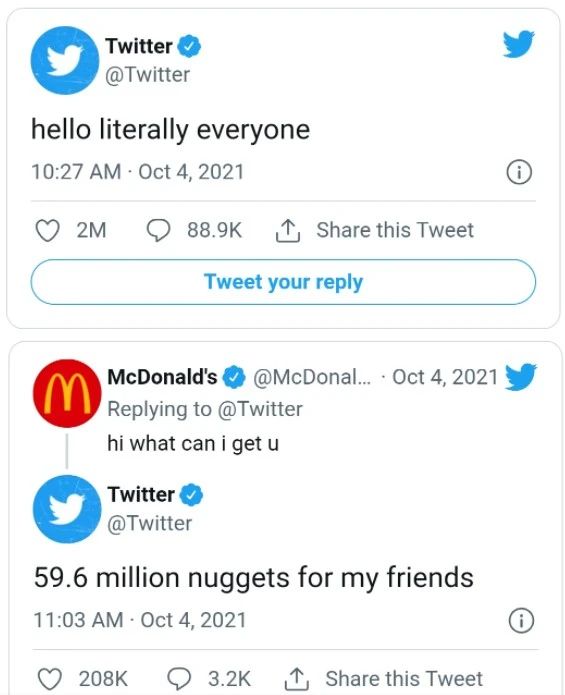Open the McDonald's account name link

click(x=162, y=377)
